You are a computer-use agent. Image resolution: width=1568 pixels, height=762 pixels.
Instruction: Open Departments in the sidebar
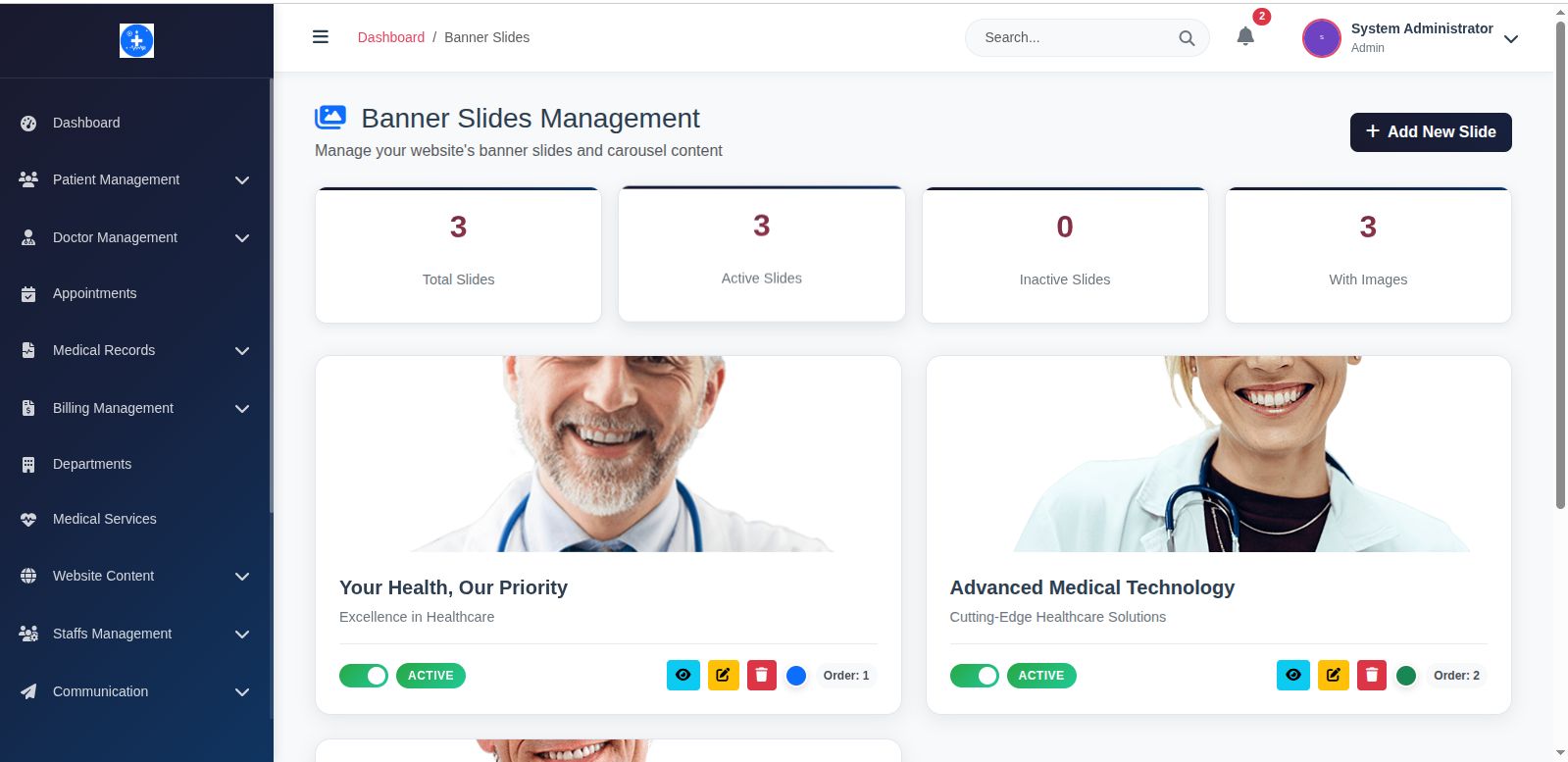coord(92,464)
